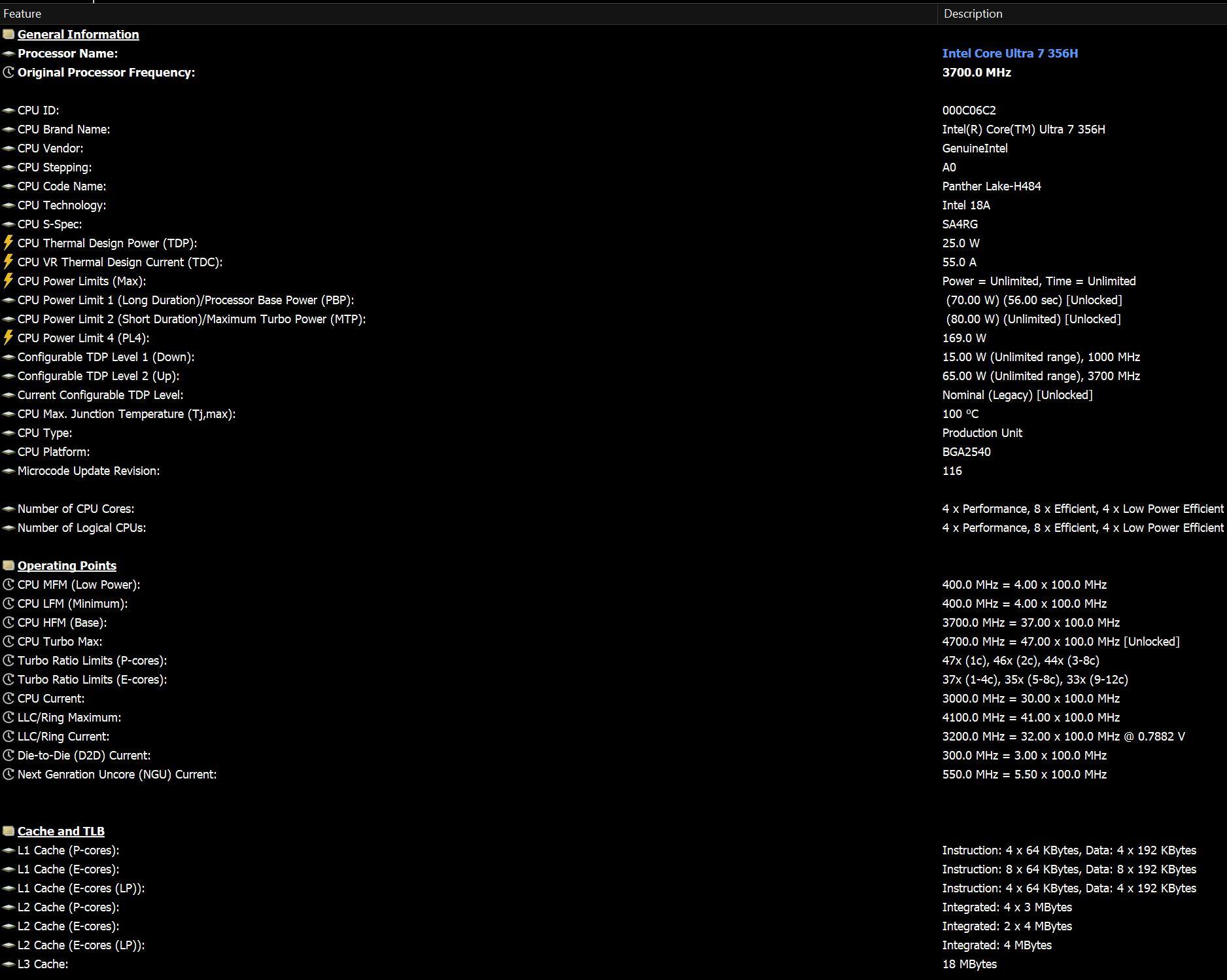Click the Description column header
Screen dimensions: 1227x980
tap(1082, 14)
